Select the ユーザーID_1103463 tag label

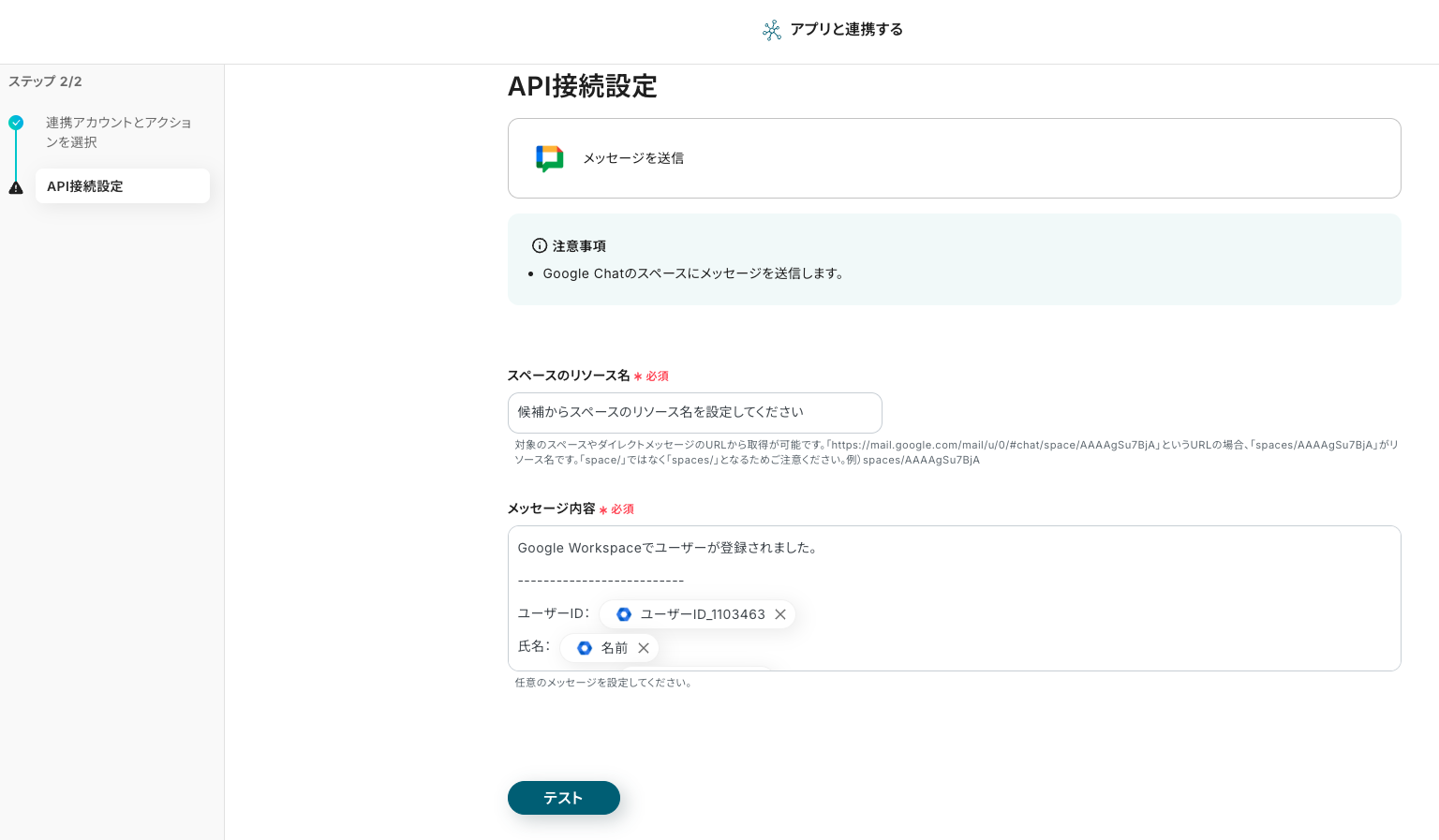(703, 614)
